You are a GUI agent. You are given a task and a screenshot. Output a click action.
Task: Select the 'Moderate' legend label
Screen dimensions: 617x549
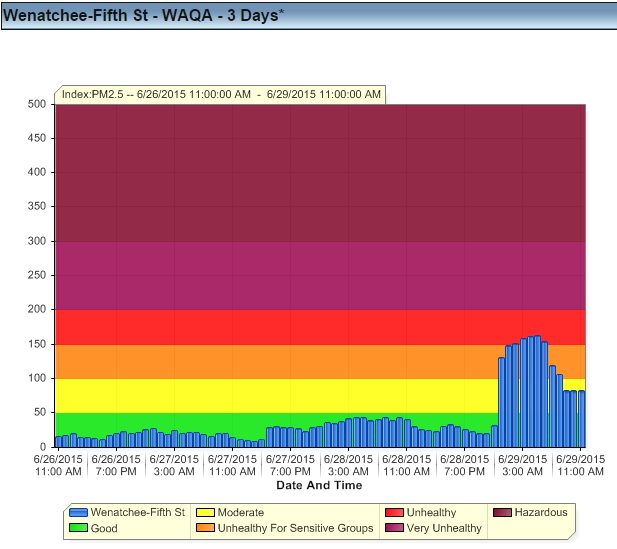tap(241, 512)
